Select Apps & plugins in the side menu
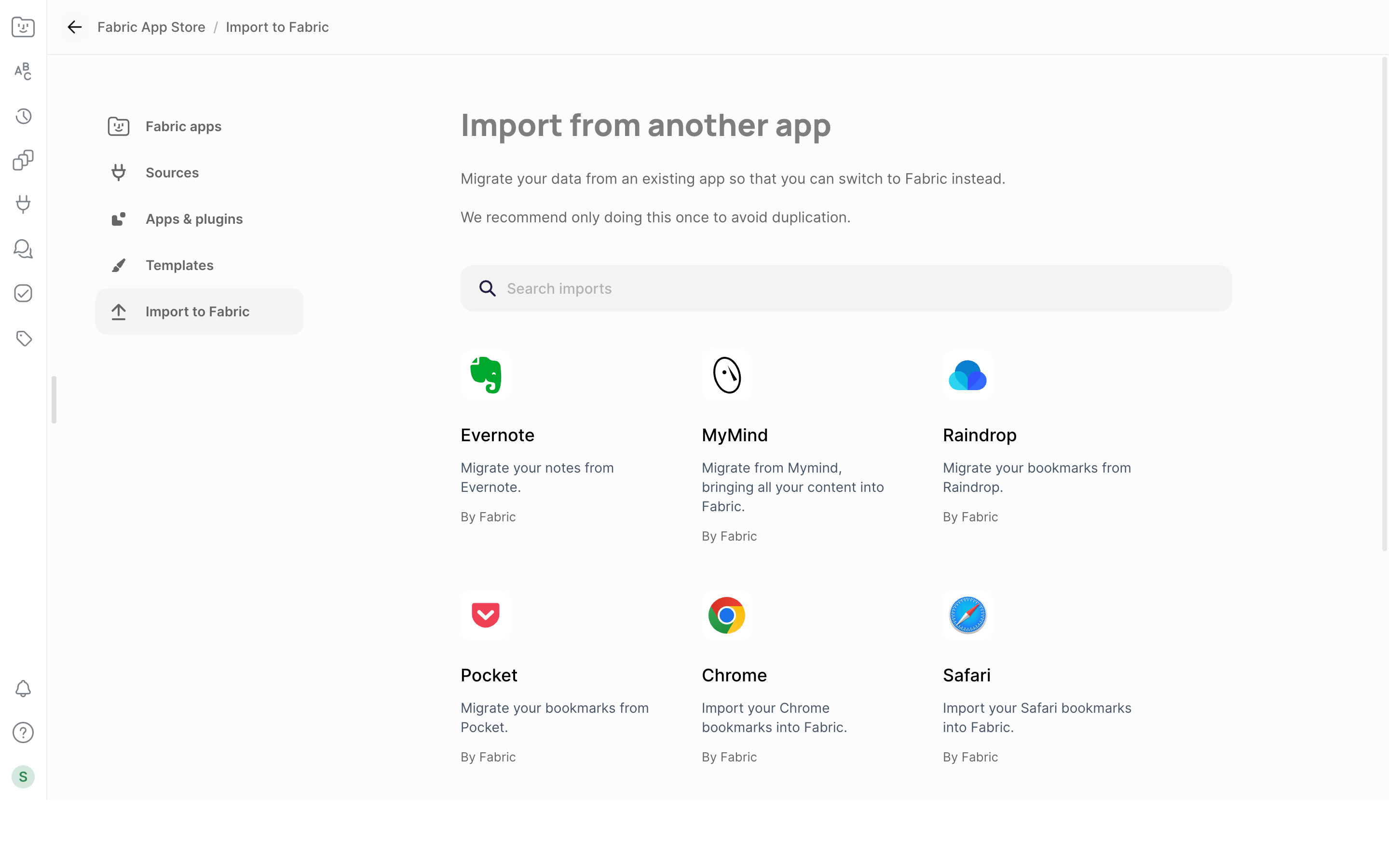Viewport: 1389px width, 868px height. [200, 219]
